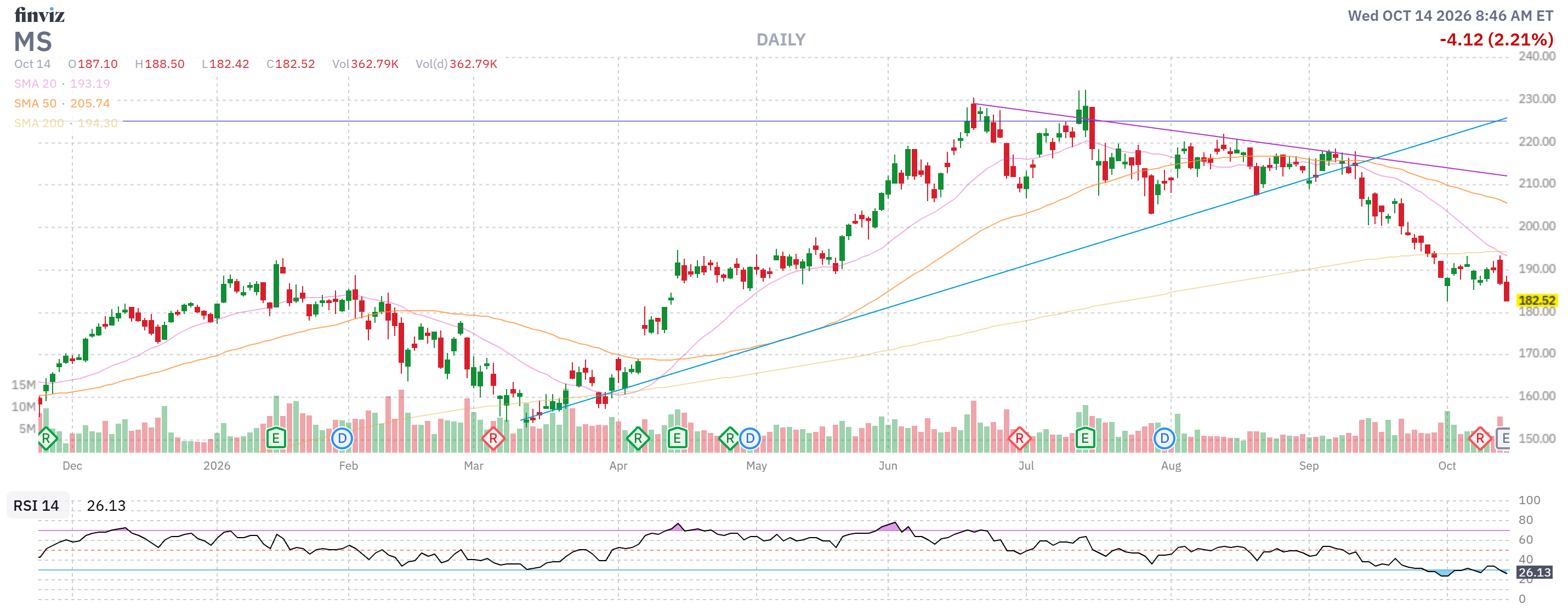Select the green E earnings marker in mid-July

1084,438
